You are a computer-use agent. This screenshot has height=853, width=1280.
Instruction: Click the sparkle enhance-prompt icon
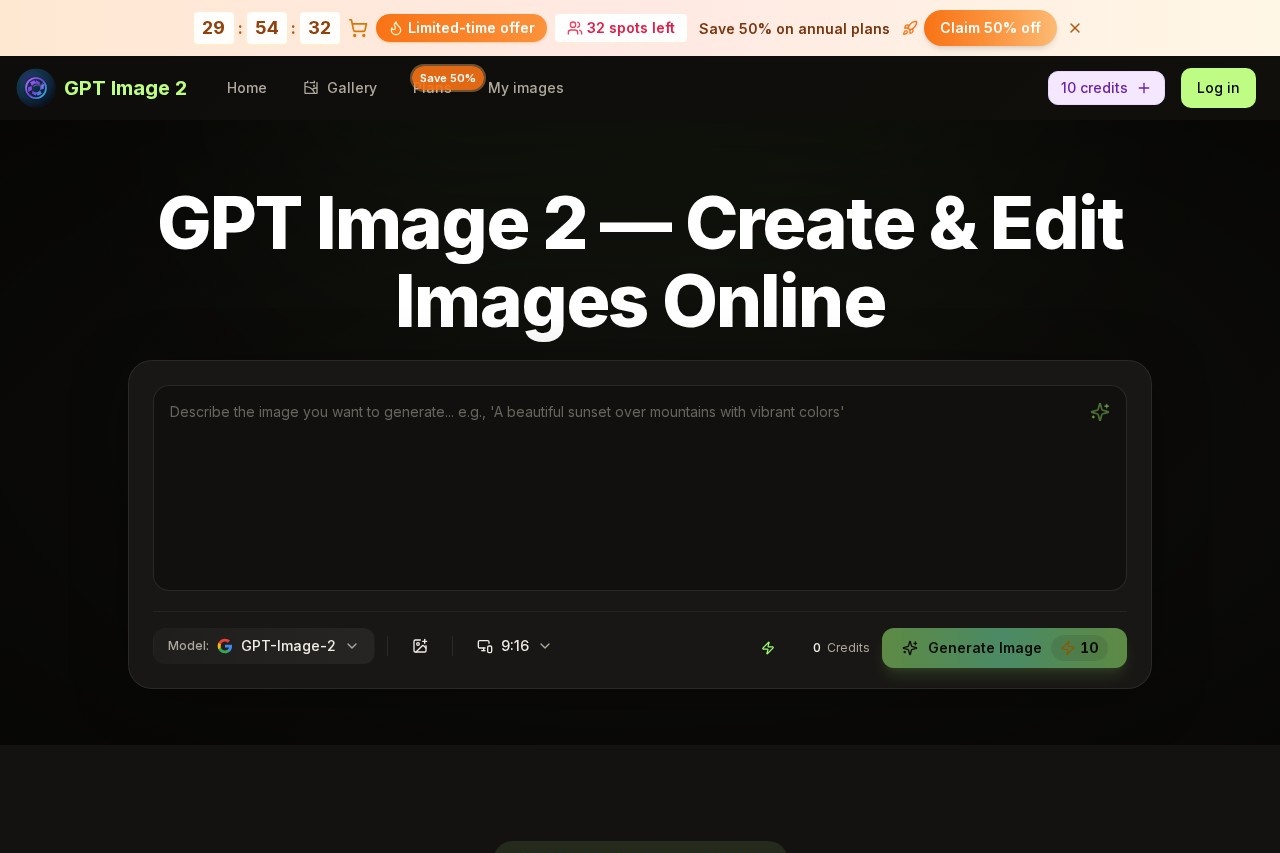1100,412
